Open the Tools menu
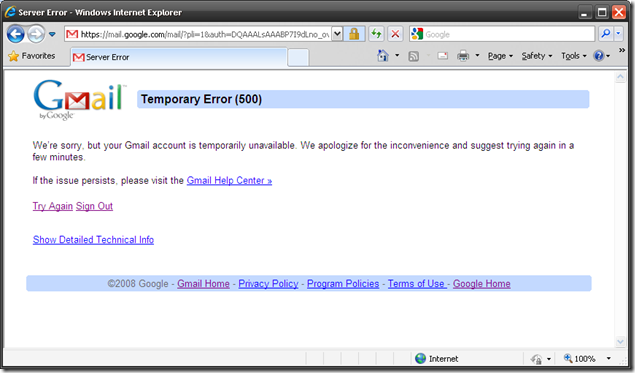Screen dimensions: 635x373 (x=573, y=56)
